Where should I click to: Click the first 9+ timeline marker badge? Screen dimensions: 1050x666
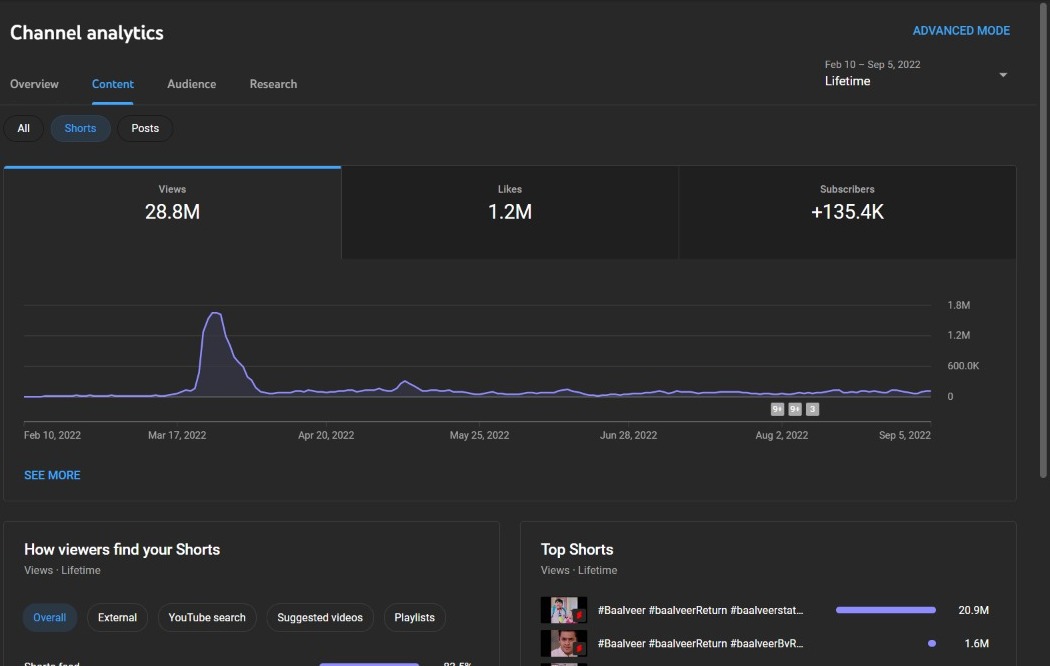(x=777, y=409)
